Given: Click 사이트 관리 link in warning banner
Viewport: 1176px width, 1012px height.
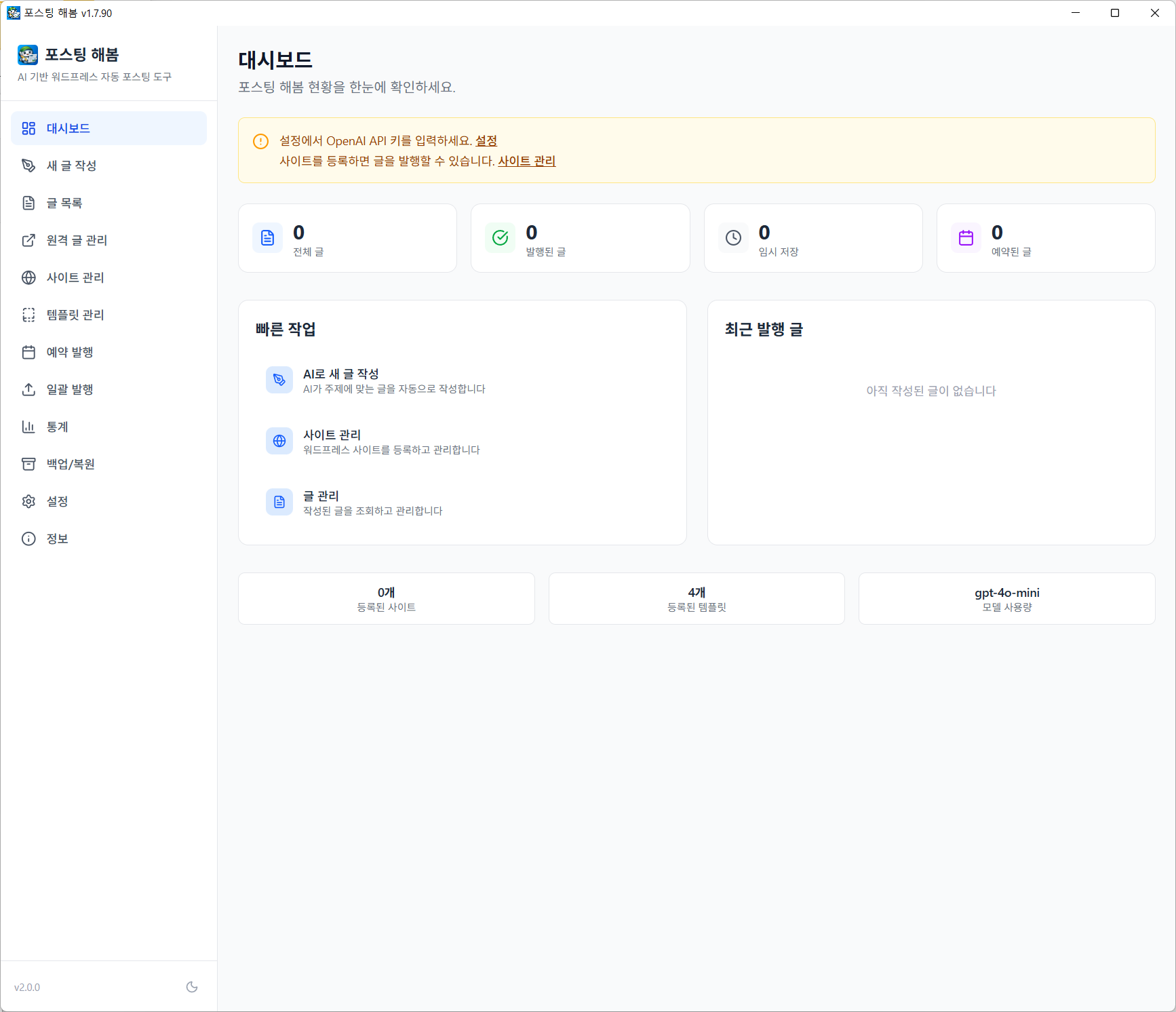Looking at the screenshot, I should coord(526,161).
